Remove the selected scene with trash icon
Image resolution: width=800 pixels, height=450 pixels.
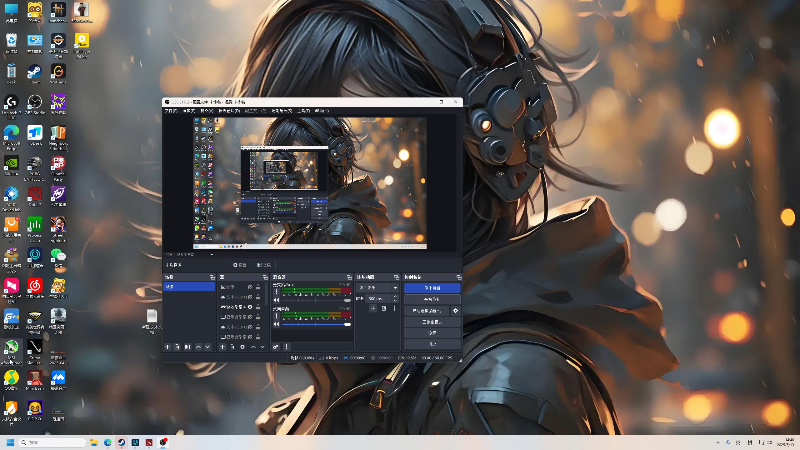coord(177,347)
